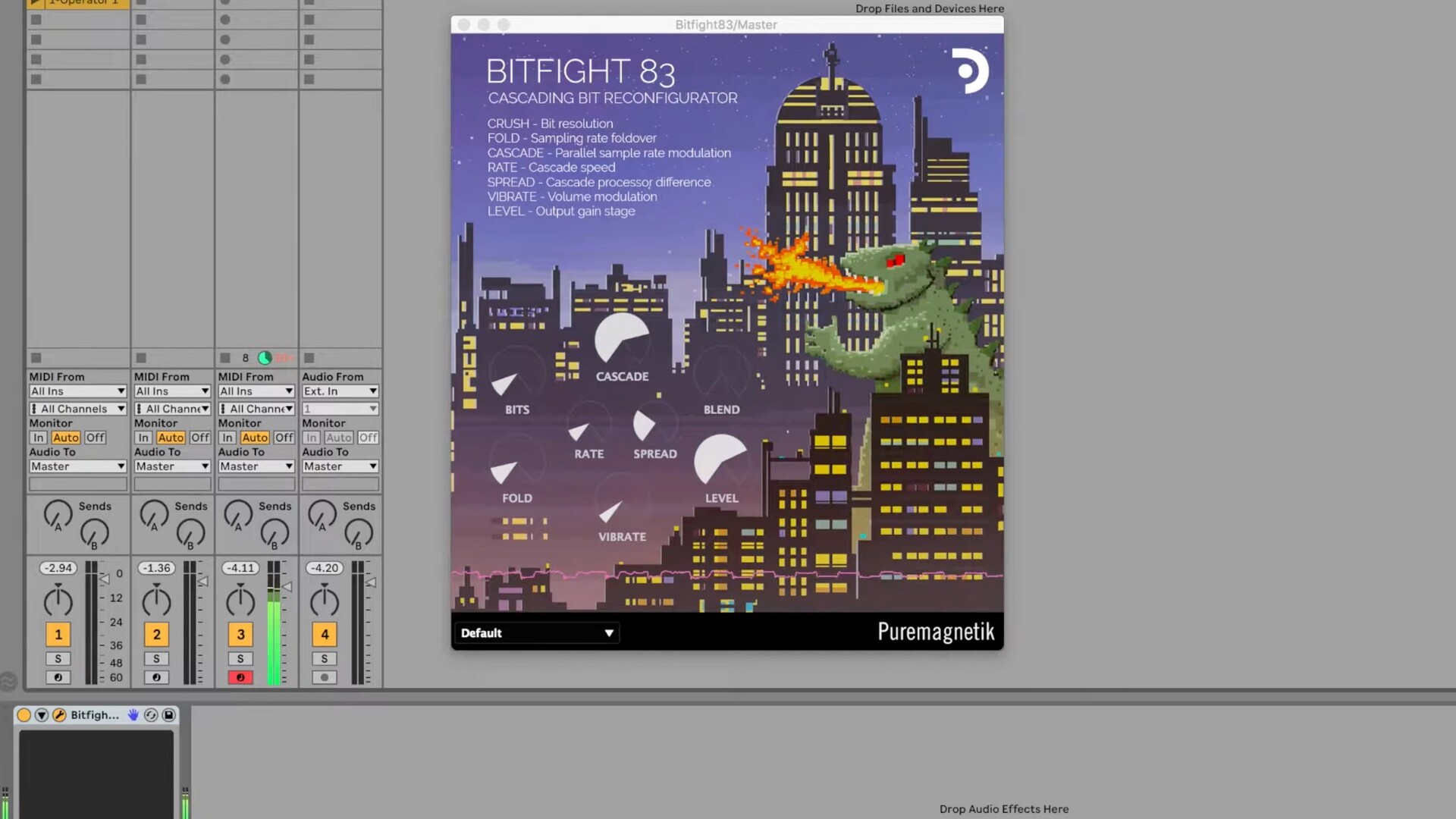The image size is (1456, 819).
Task: Set track 1 monitor to In
Action: 39,438
